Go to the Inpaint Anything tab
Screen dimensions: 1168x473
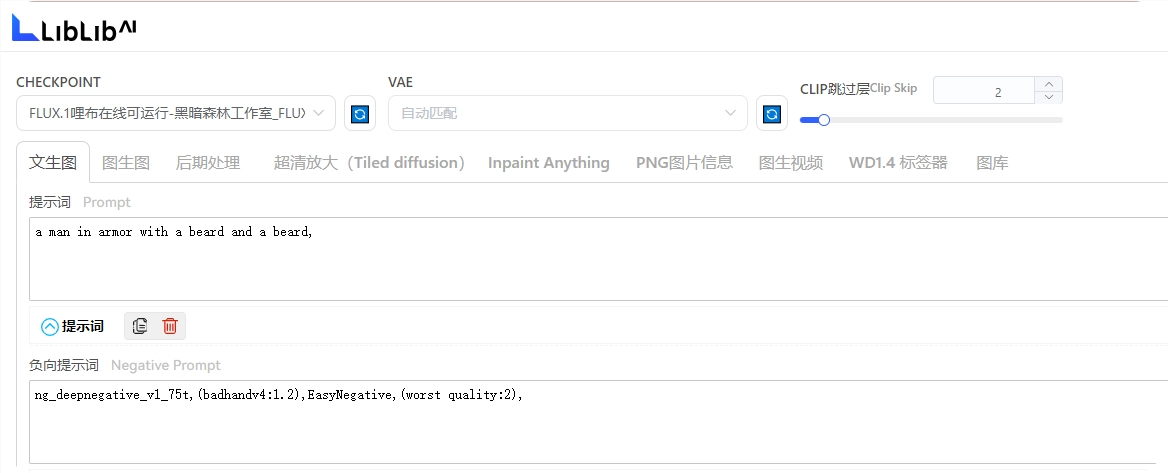548,163
